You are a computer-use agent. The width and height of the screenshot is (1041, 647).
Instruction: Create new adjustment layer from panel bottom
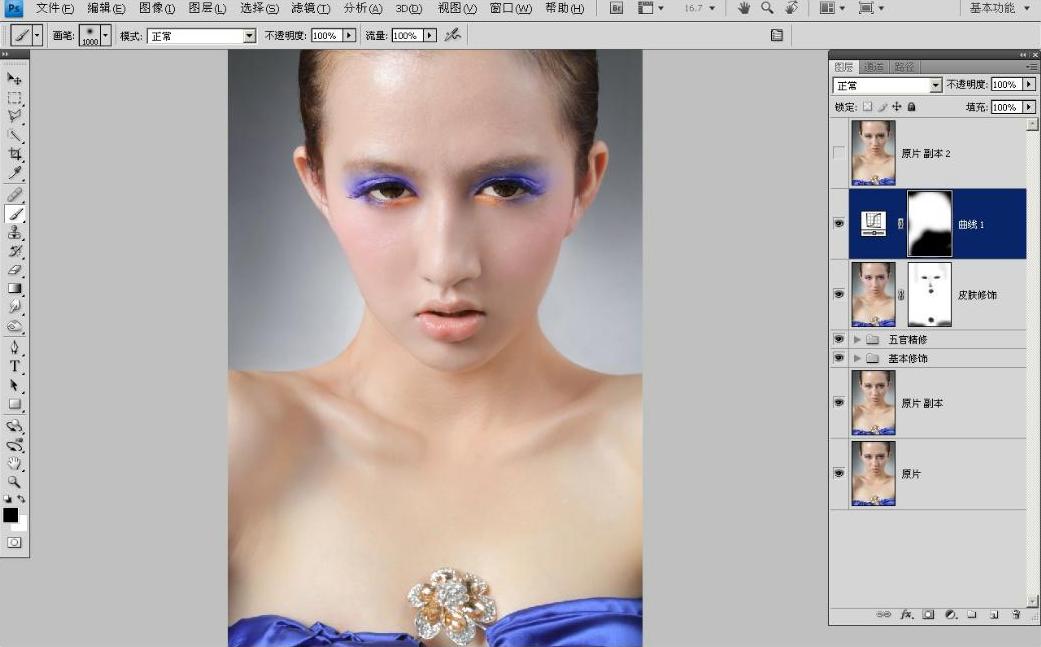951,614
